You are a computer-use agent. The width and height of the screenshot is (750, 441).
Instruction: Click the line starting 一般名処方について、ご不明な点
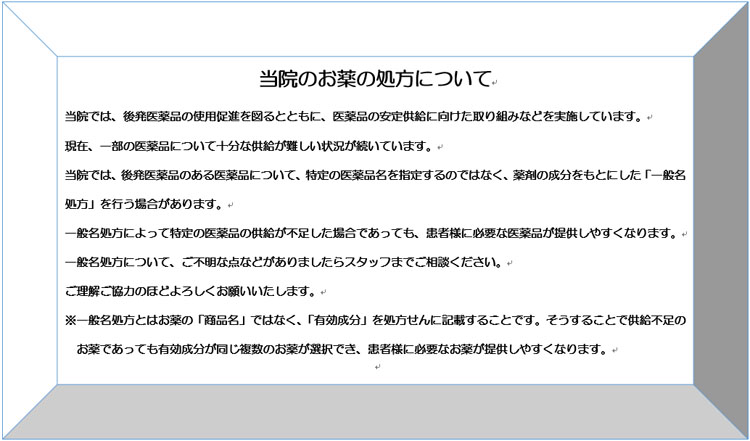tap(285, 263)
